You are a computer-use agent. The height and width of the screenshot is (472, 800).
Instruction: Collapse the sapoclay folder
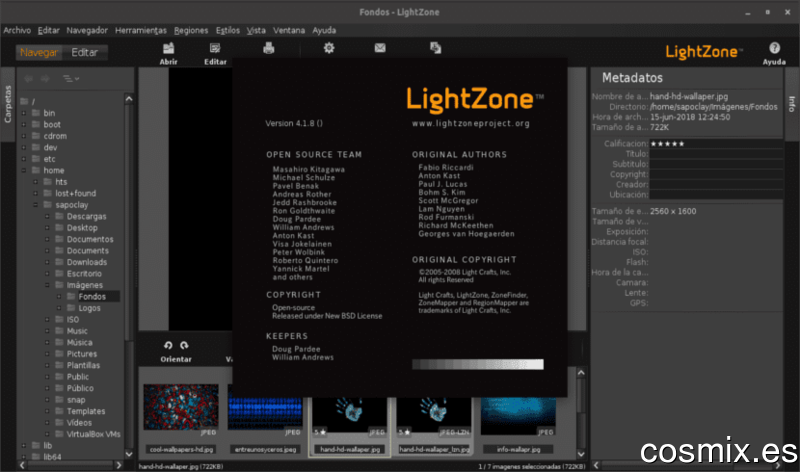(x=35, y=205)
